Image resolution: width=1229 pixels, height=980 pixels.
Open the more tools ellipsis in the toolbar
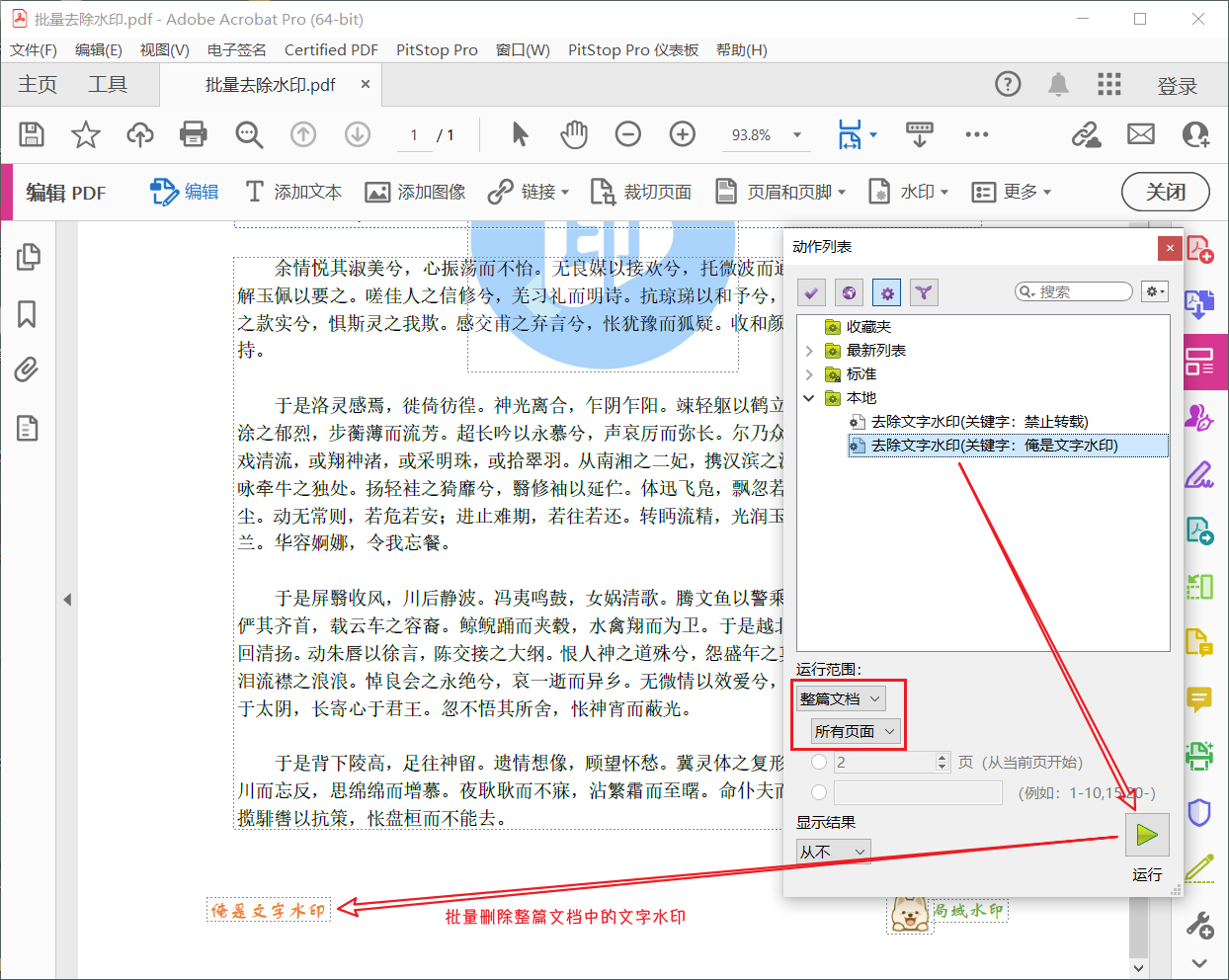[x=977, y=134]
